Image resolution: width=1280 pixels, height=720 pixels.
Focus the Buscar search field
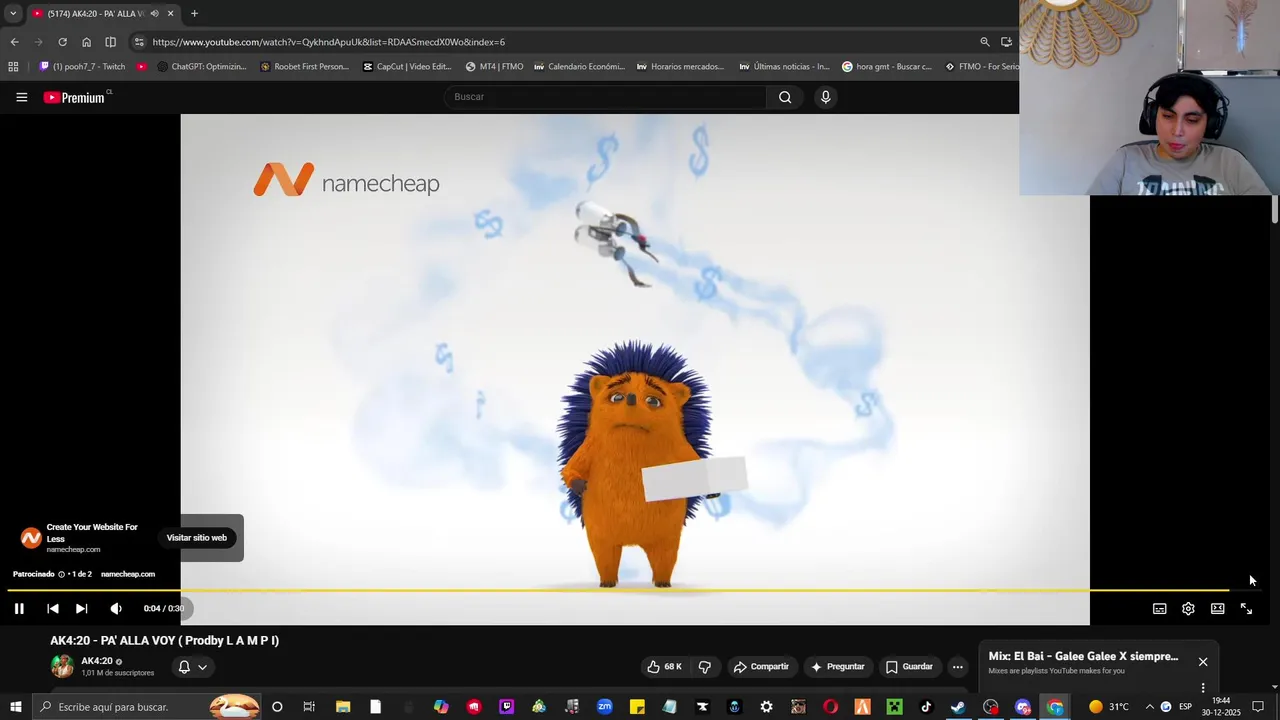[605, 97]
